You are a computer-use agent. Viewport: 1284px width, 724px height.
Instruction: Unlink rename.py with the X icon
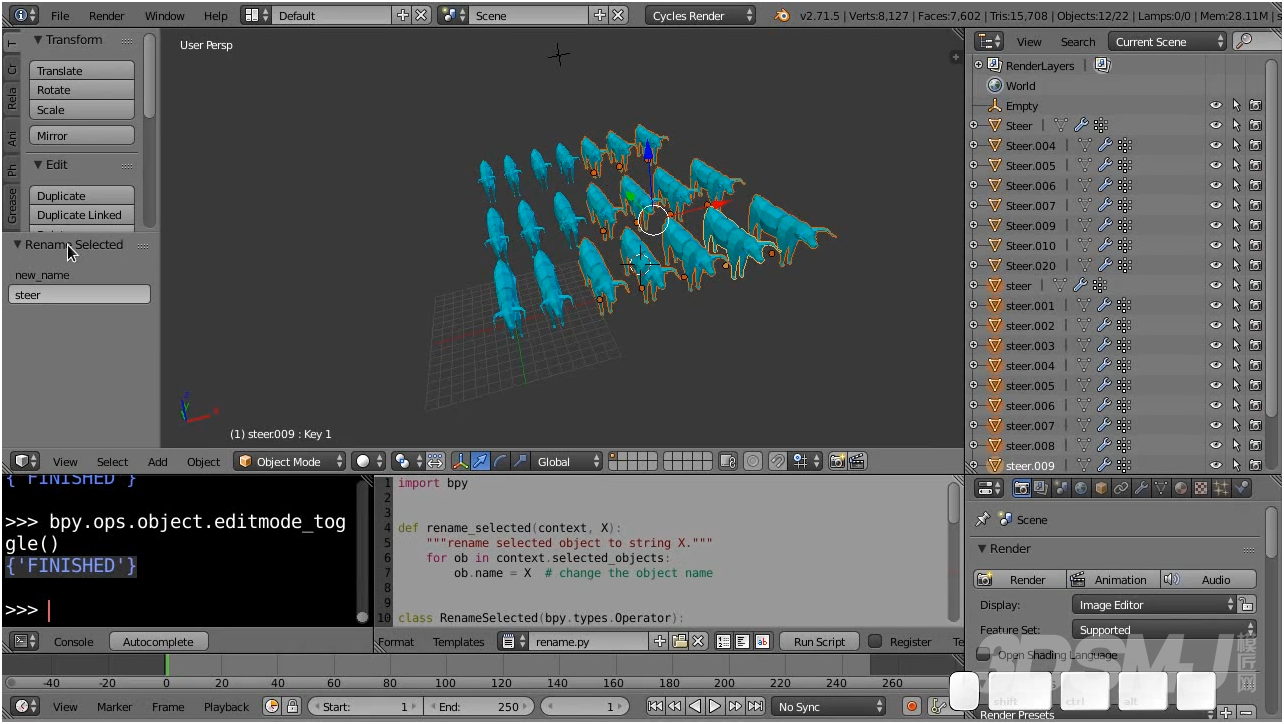point(699,641)
